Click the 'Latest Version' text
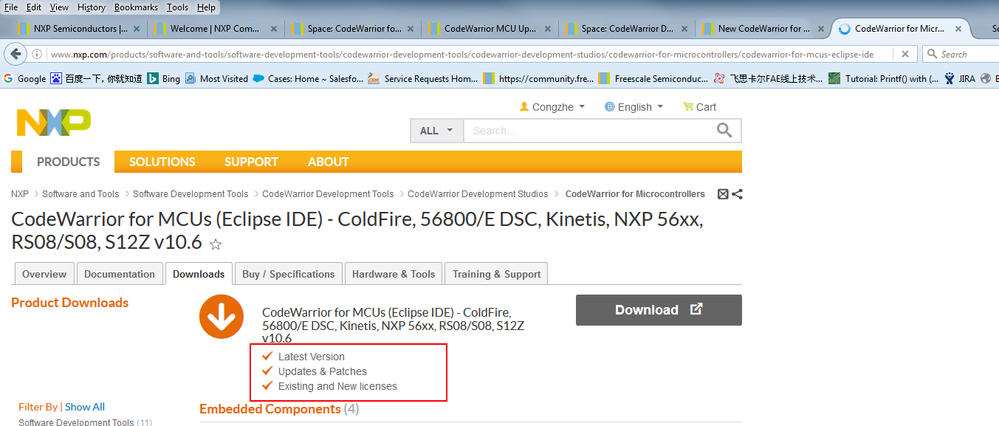 [311, 357]
